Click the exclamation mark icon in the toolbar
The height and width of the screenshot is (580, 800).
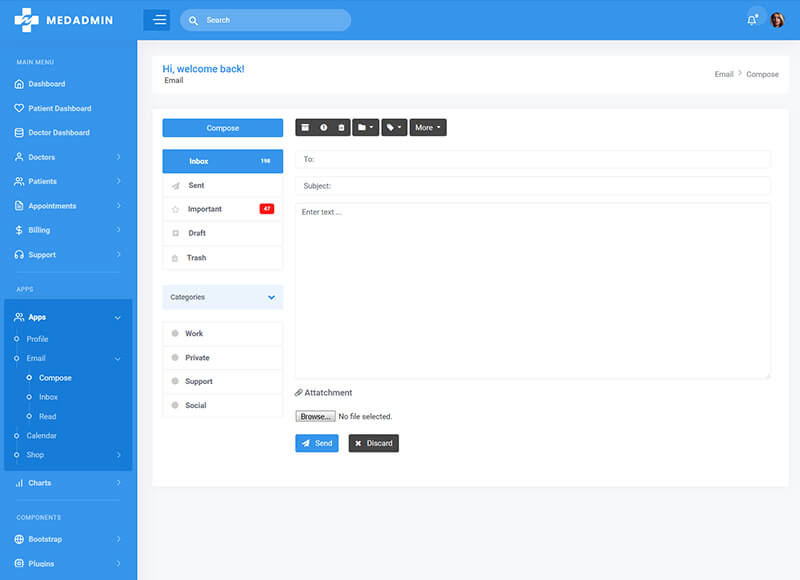323,128
